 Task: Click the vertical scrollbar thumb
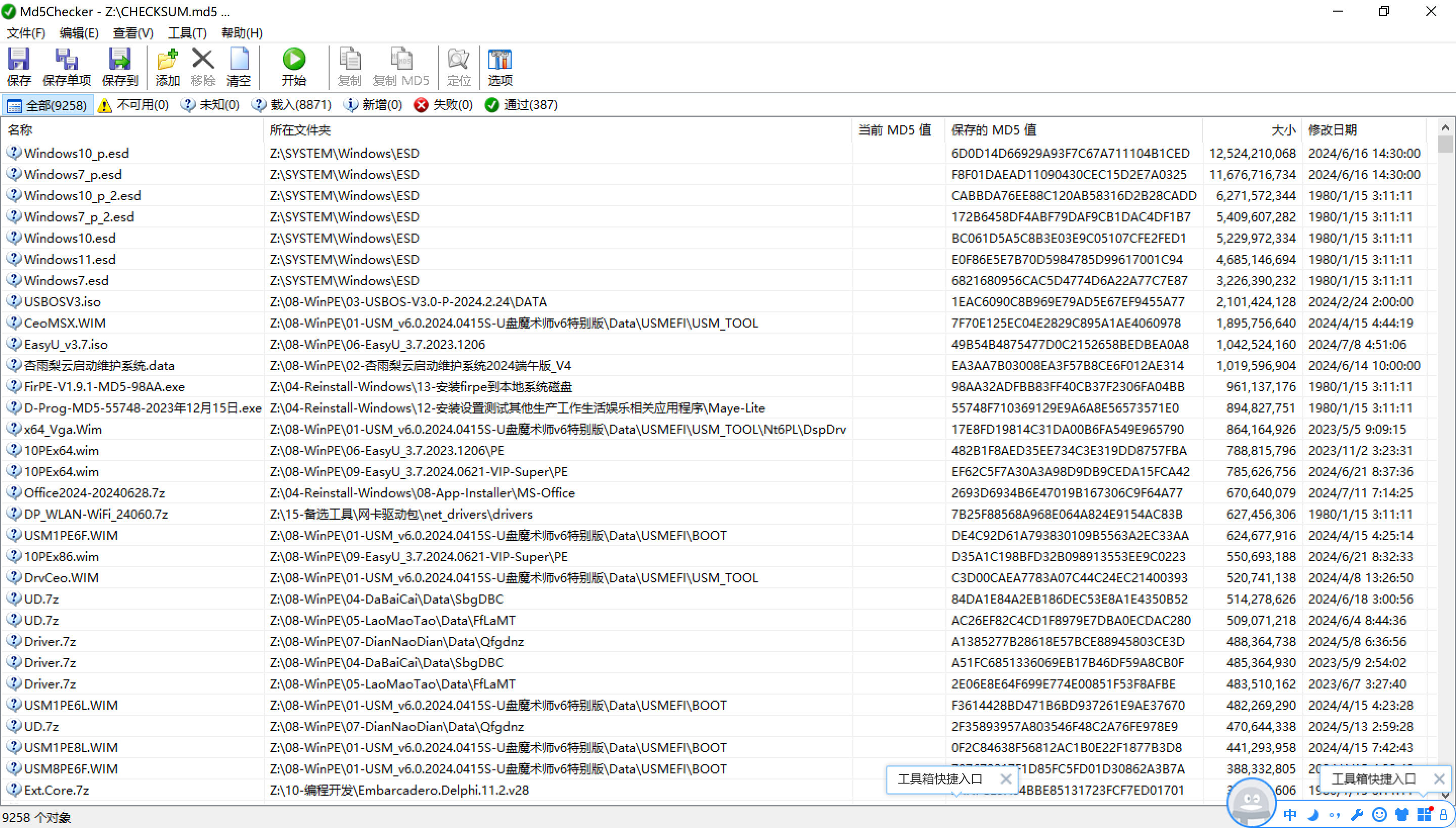[1445, 144]
